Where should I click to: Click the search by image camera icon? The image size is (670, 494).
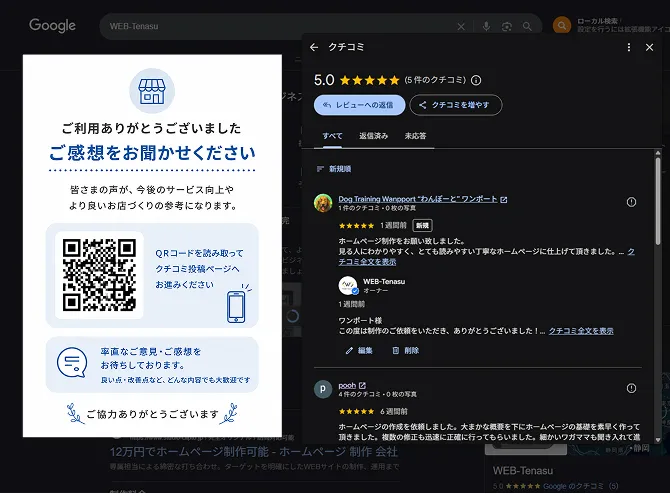point(507,26)
